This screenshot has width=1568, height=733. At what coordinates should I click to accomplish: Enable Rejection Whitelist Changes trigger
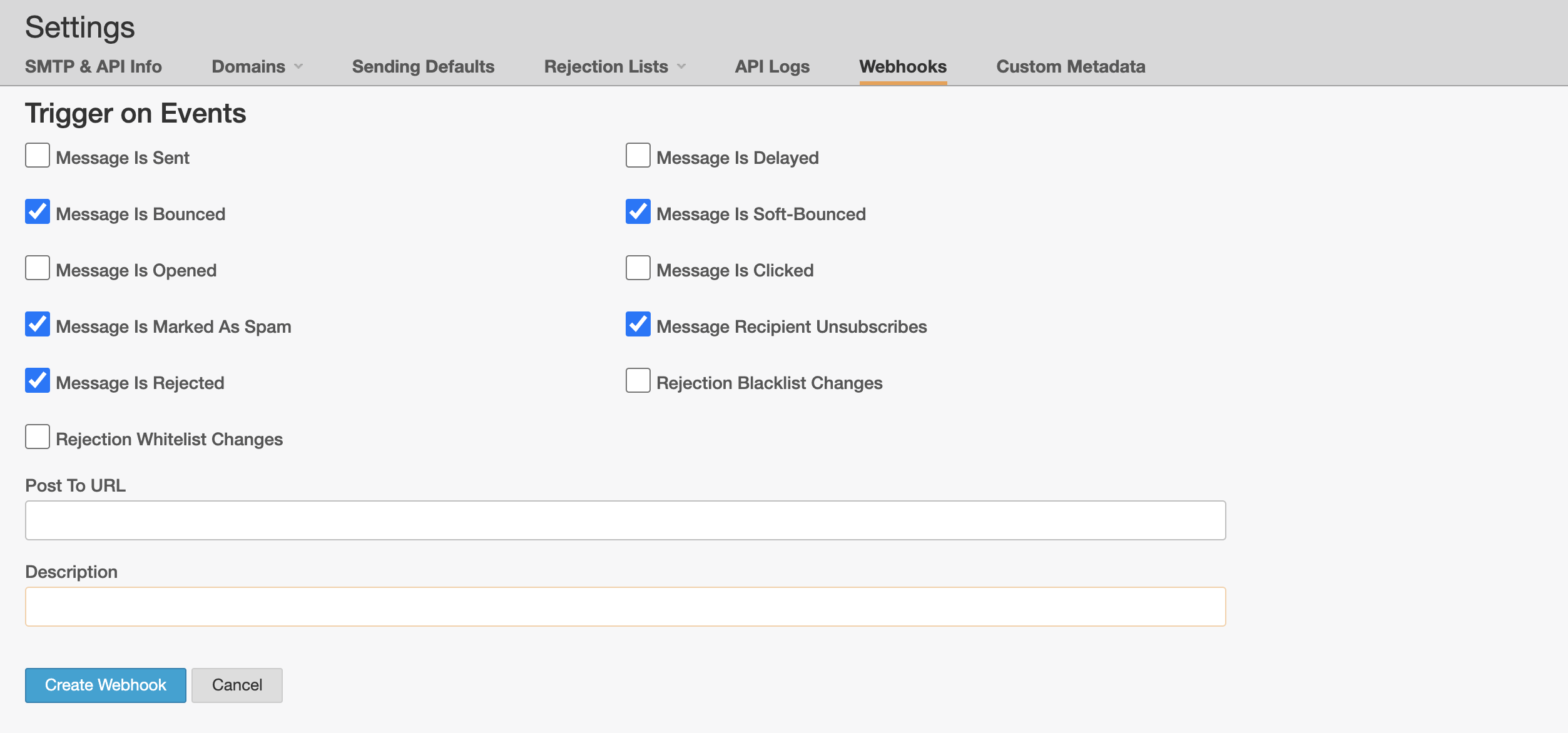[x=38, y=437]
